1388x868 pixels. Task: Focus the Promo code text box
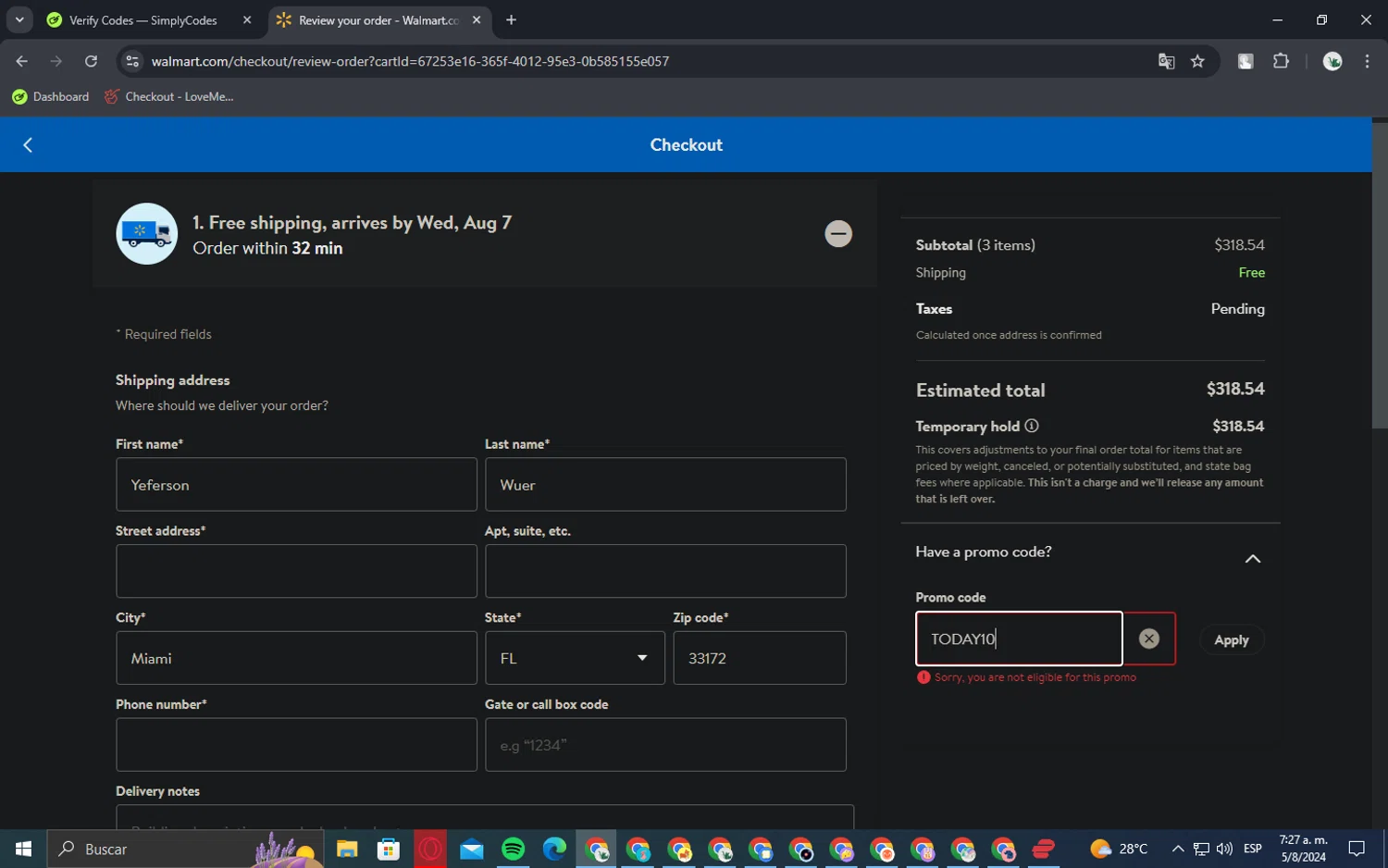(1018, 639)
